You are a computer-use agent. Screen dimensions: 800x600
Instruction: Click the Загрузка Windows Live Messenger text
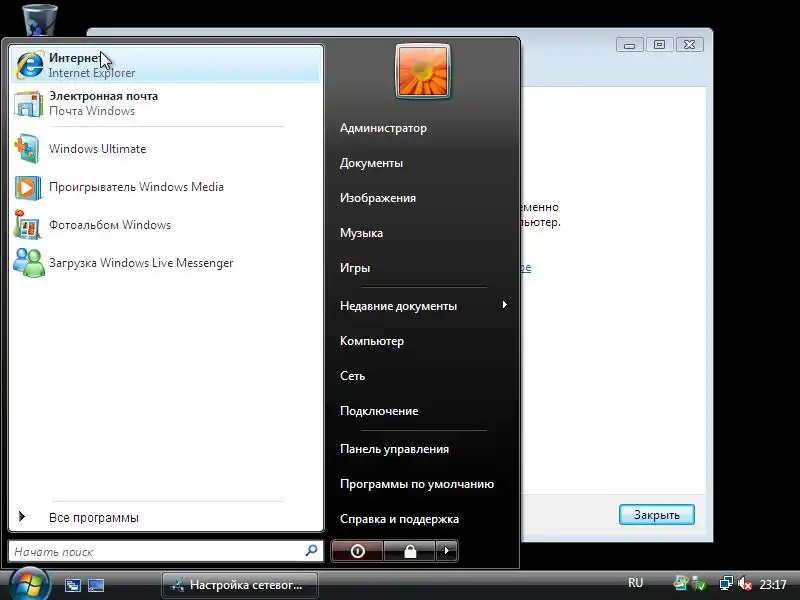141,263
